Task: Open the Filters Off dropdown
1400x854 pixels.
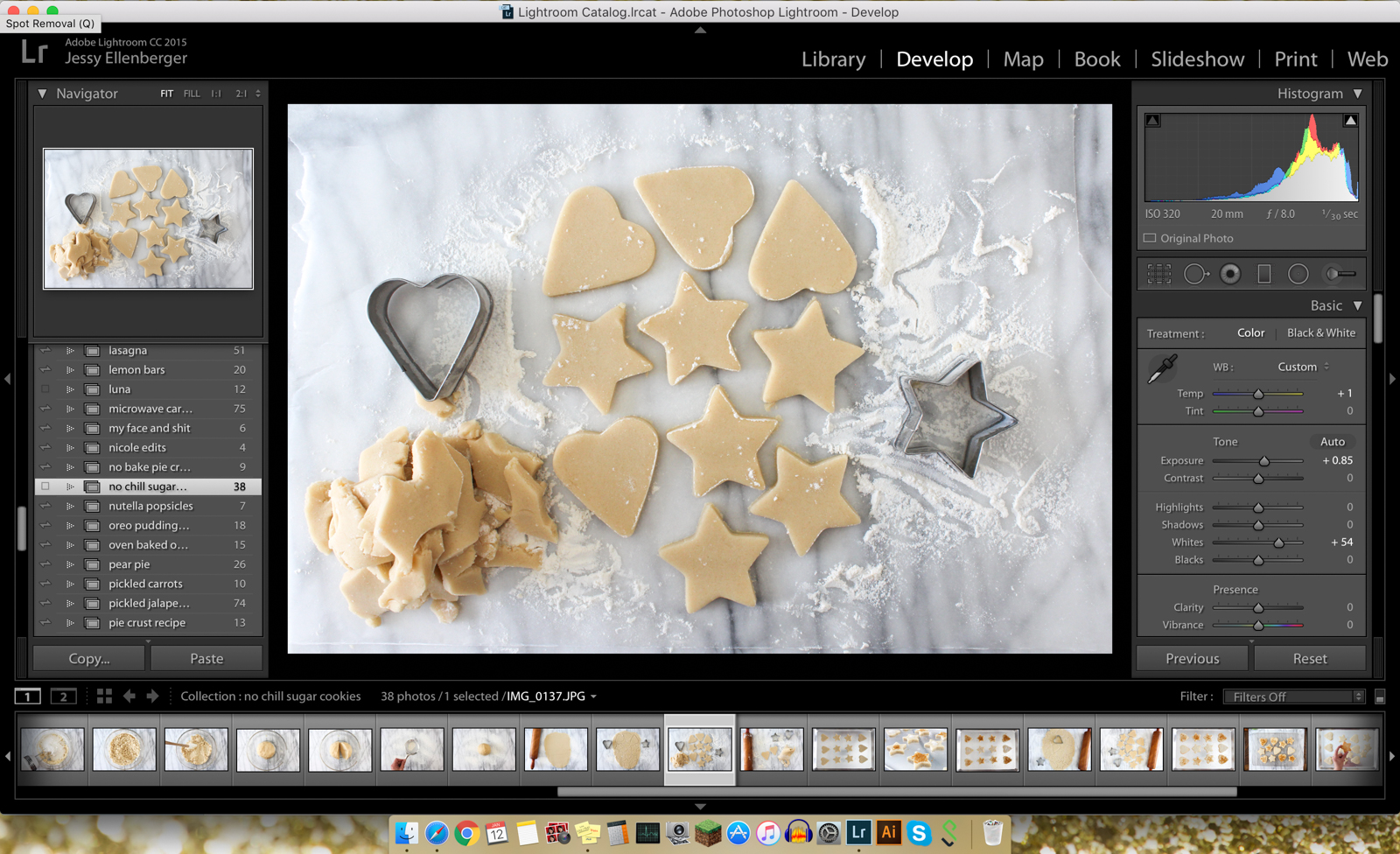Action: click(x=1294, y=696)
